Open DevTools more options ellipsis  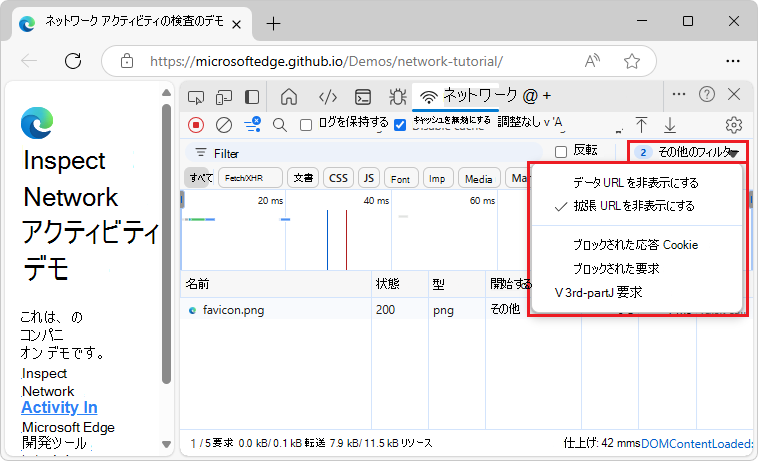679,94
